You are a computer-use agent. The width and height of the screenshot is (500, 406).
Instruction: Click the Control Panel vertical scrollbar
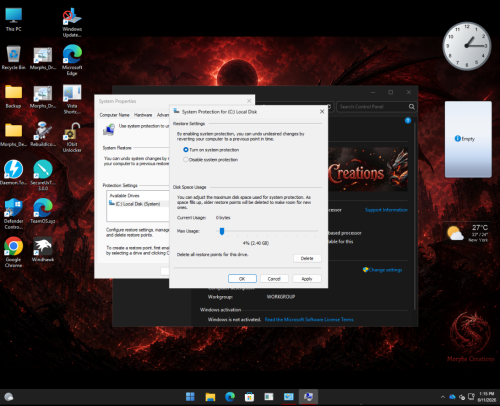[414, 216]
